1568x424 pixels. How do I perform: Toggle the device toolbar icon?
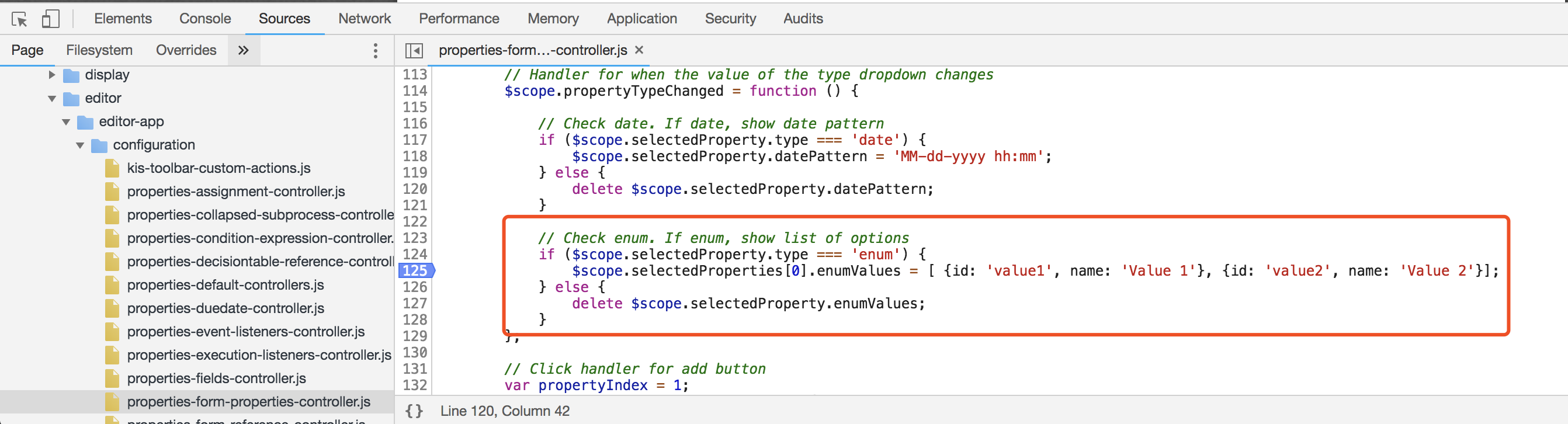coord(50,19)
